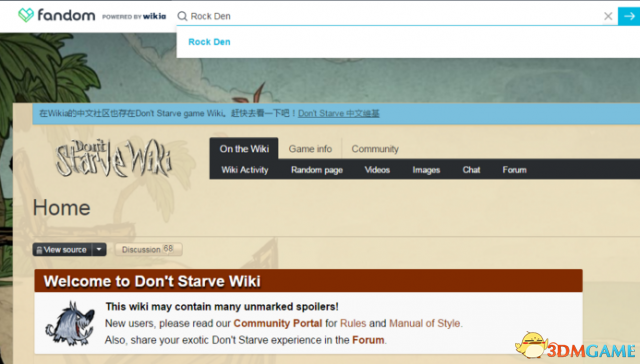The width and height of the screenshot is (640, 364).
Task: Open the Rules link
Action: (353, 323)
